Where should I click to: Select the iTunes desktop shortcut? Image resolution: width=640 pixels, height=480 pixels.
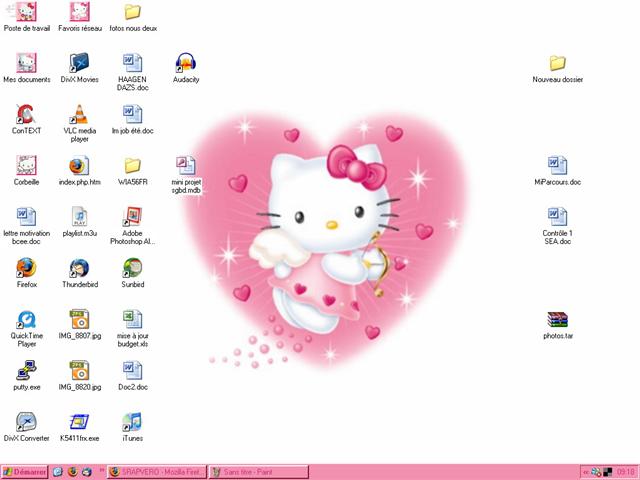(132, 422)
